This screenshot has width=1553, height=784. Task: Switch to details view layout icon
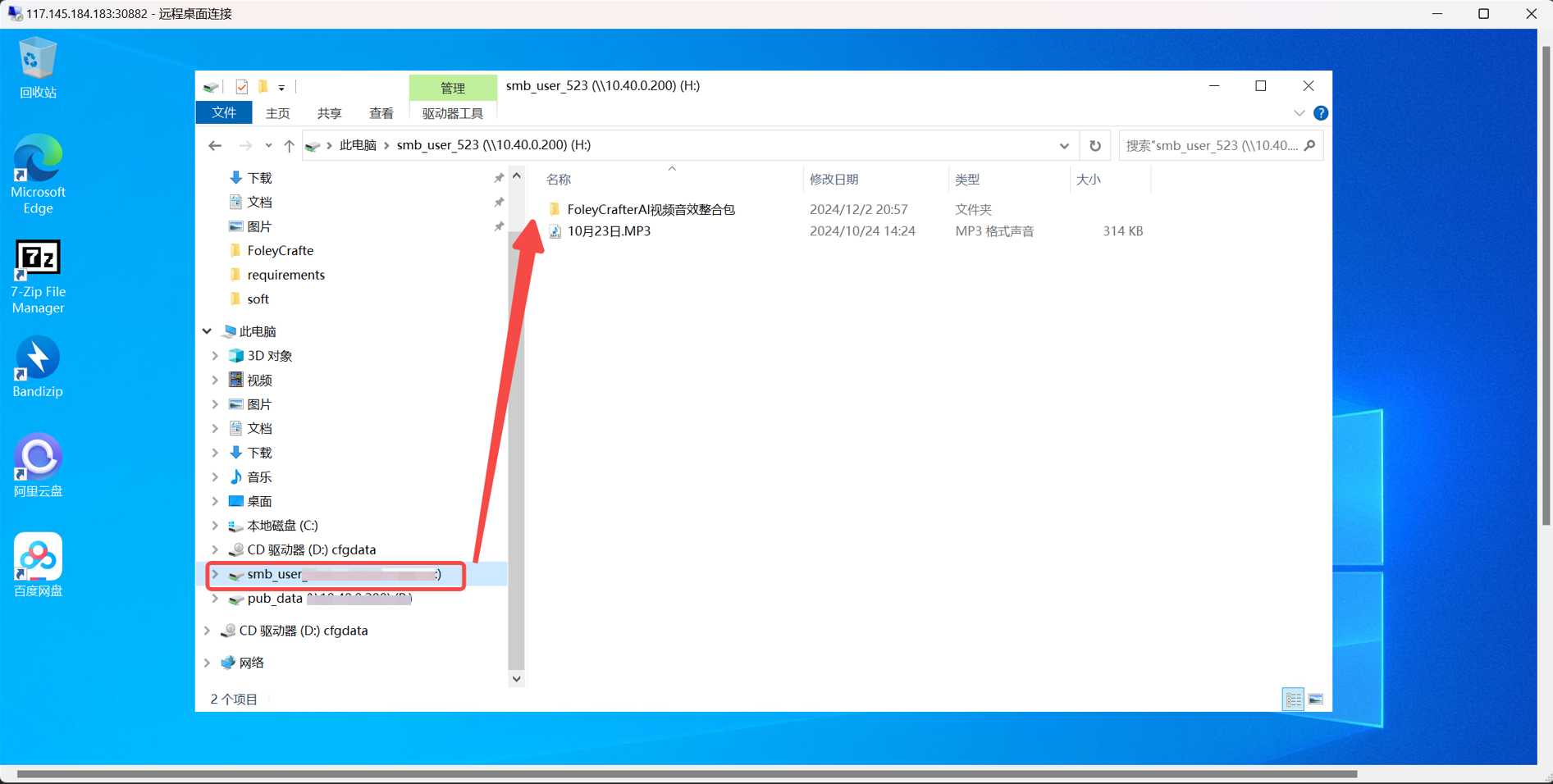(1293, 700)
